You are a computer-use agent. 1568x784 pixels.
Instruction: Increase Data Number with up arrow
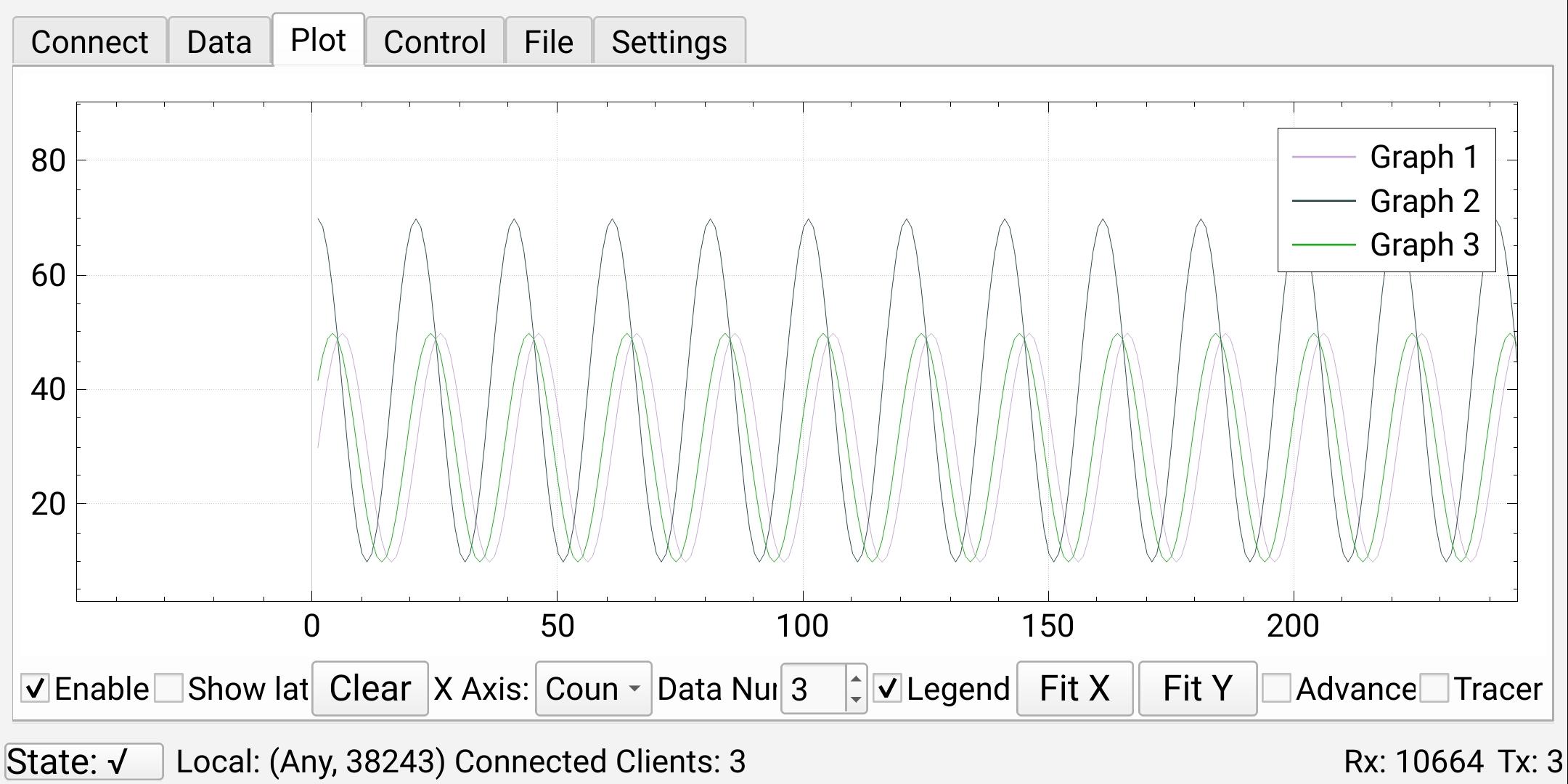(x=856, y=679)
